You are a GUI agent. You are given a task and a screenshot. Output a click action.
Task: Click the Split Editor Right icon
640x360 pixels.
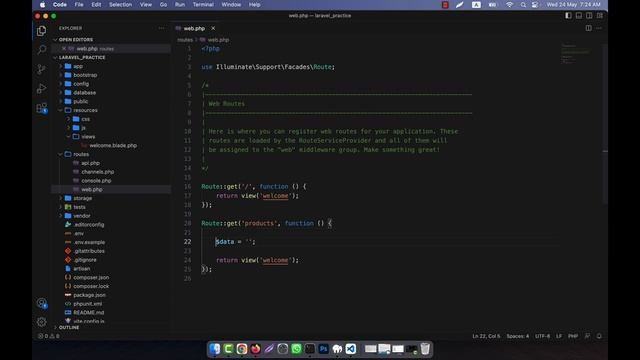pos(589,28)
